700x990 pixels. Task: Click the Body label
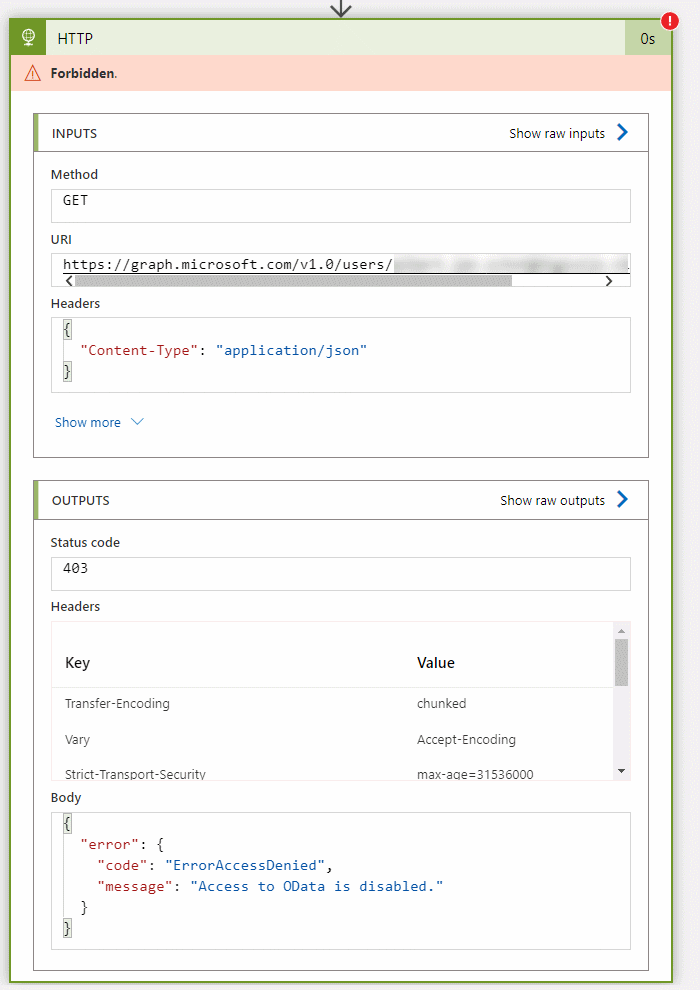pyautogui.click(x=66, y=797)
